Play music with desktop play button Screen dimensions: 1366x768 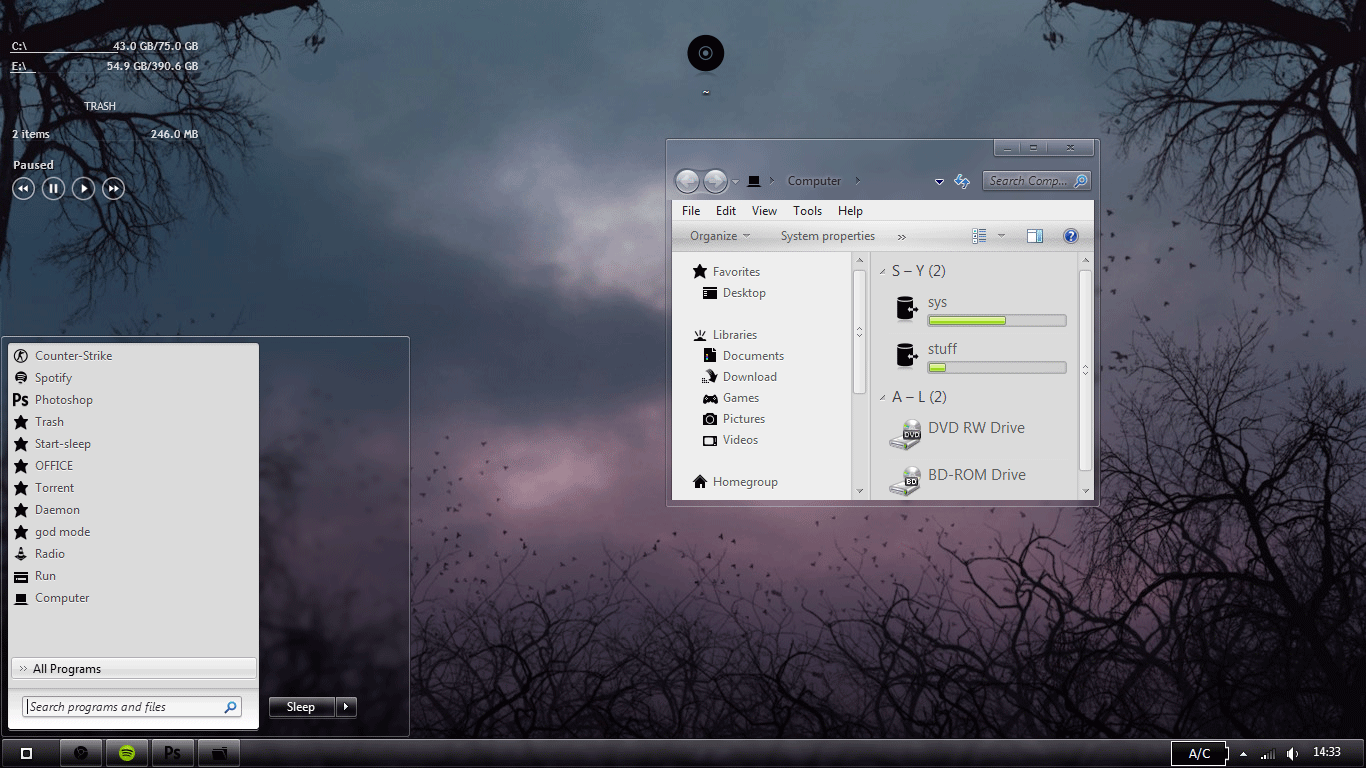pyautogui.click(x=84, y=188)
